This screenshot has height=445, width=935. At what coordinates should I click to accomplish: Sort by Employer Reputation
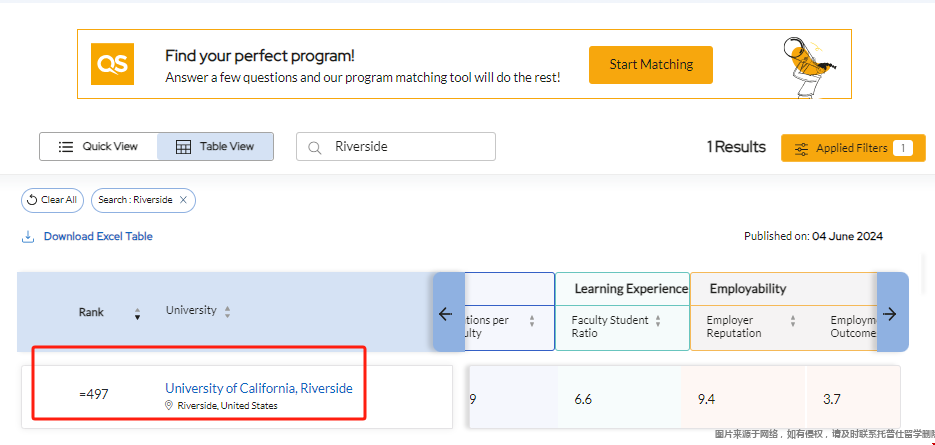point(792,321)
